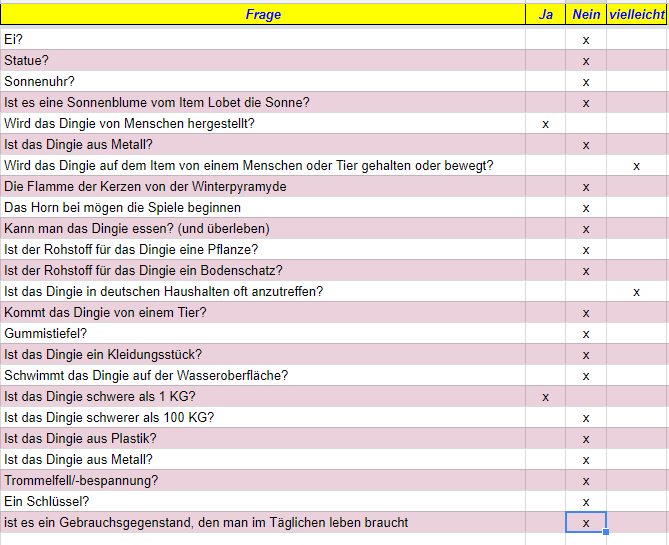Click Nein mark for 'schwerer als 100 KG'
The height and width of the screenshot is (545, 669).
pos(586,418)
